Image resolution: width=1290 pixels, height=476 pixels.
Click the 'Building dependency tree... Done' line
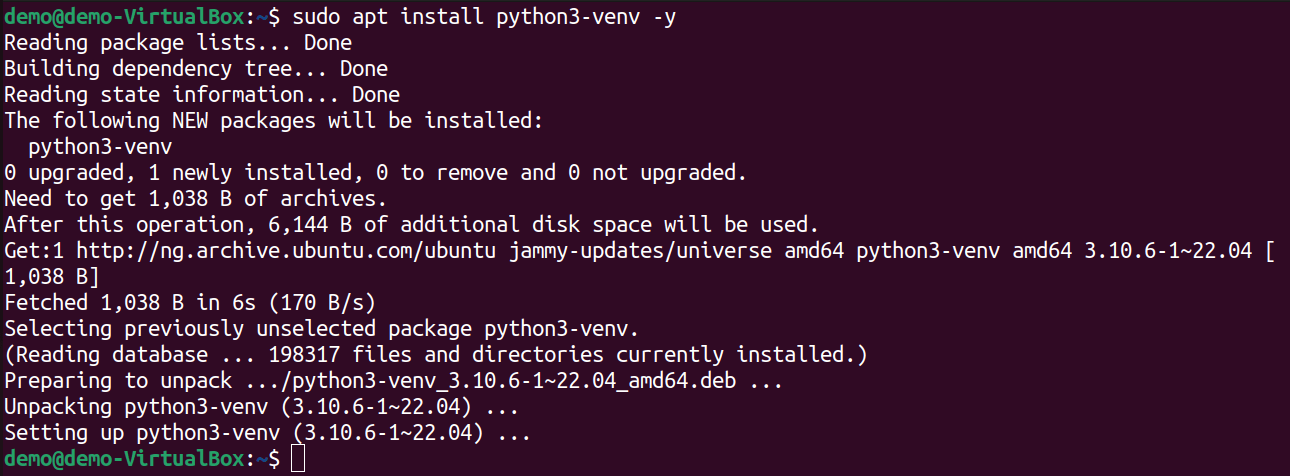196,70
